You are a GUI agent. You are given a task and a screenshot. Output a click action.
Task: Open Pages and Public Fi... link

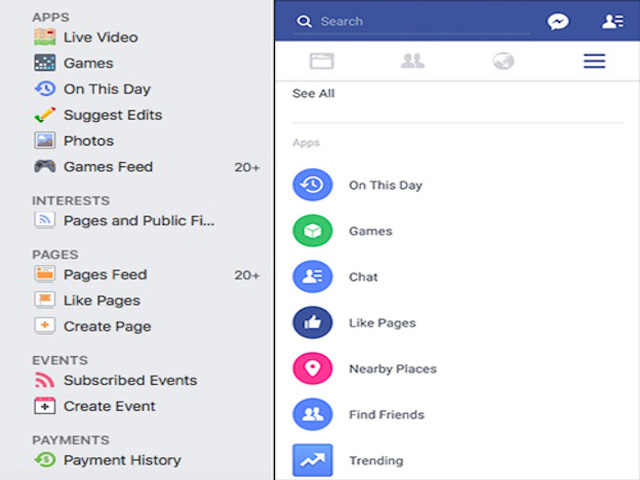point(139,221)
